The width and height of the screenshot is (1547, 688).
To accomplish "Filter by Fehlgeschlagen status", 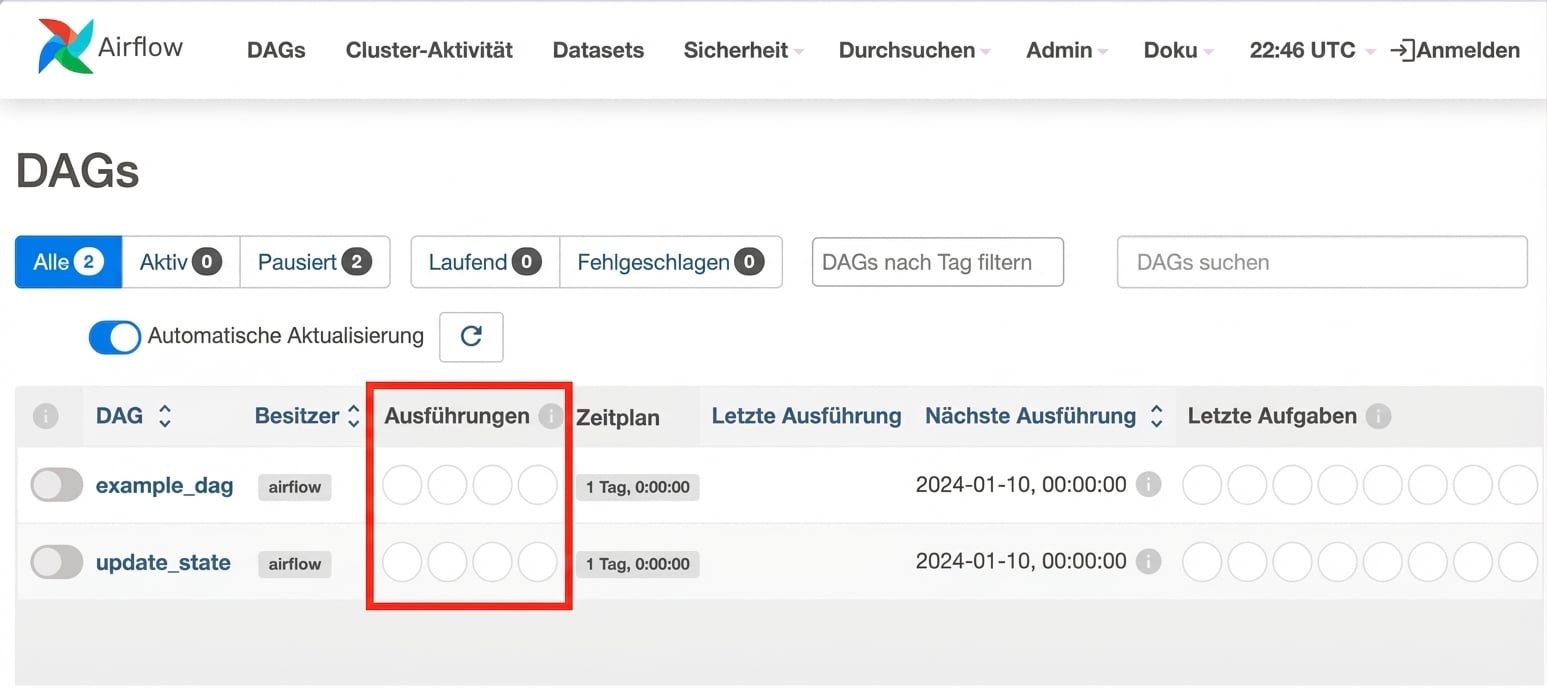I will [x=671, y=262].
